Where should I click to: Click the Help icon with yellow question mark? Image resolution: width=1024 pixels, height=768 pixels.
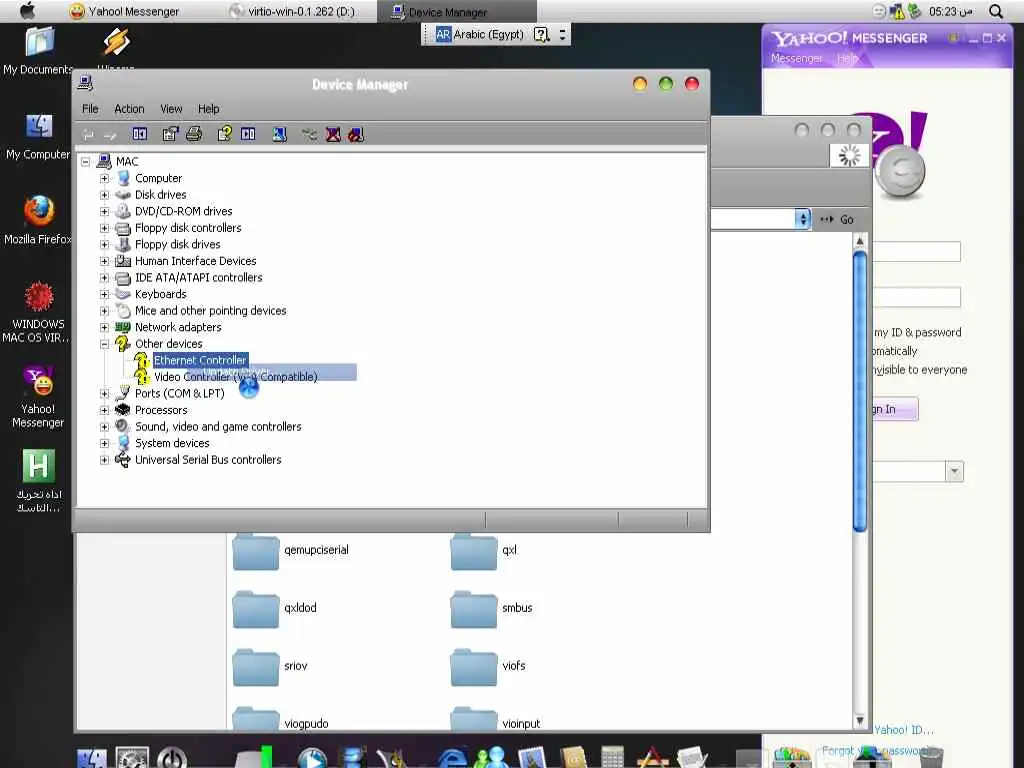pyautogui.click(x=224, y=135)
